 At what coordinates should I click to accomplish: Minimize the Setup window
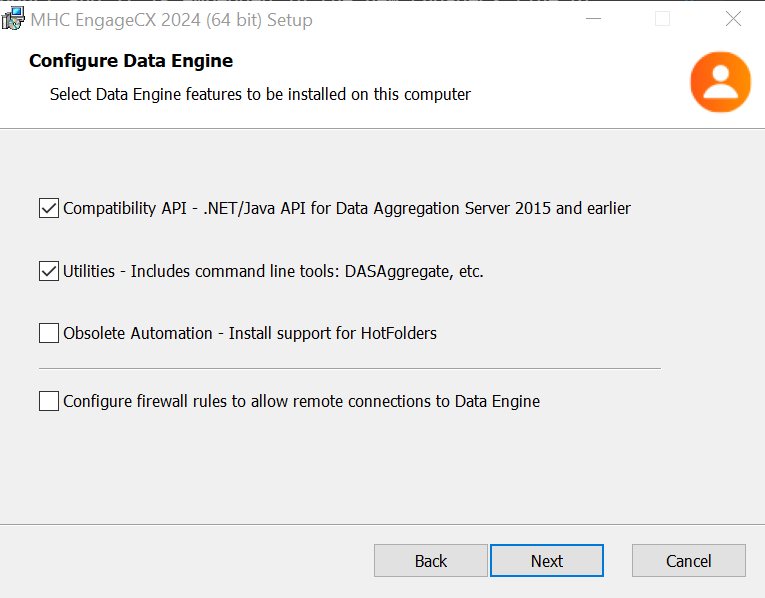point(593,19)
